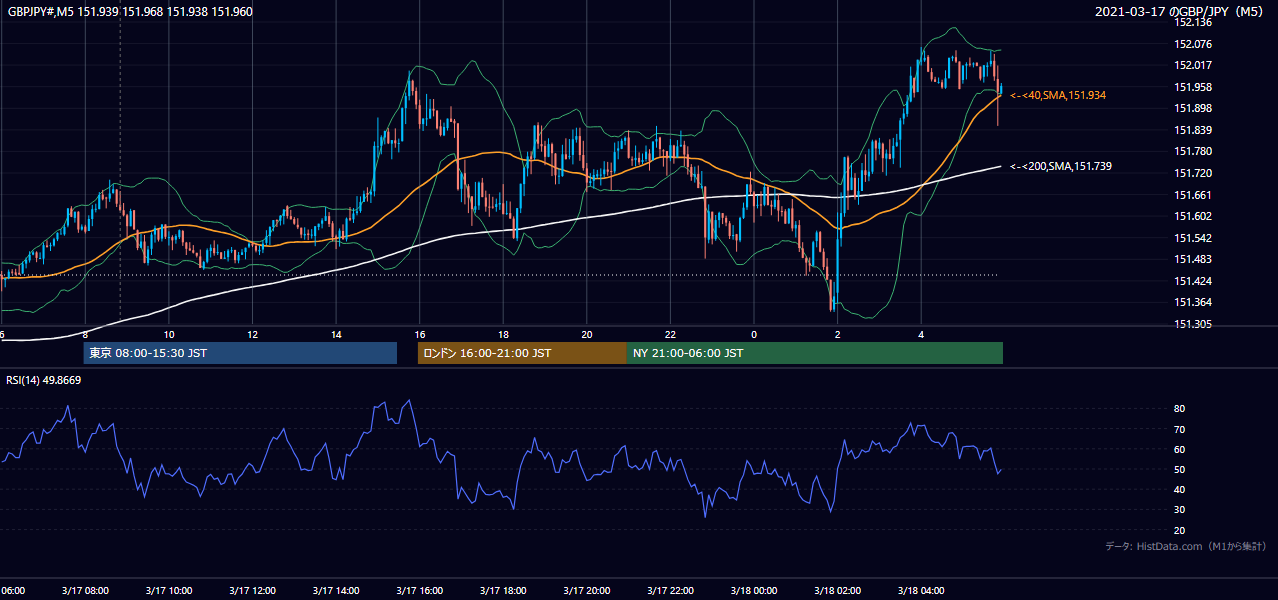This screenshot has width=1278, height=600.
Task: Click the 3/17 16:00 time axis label
Action: click(420, 590)
